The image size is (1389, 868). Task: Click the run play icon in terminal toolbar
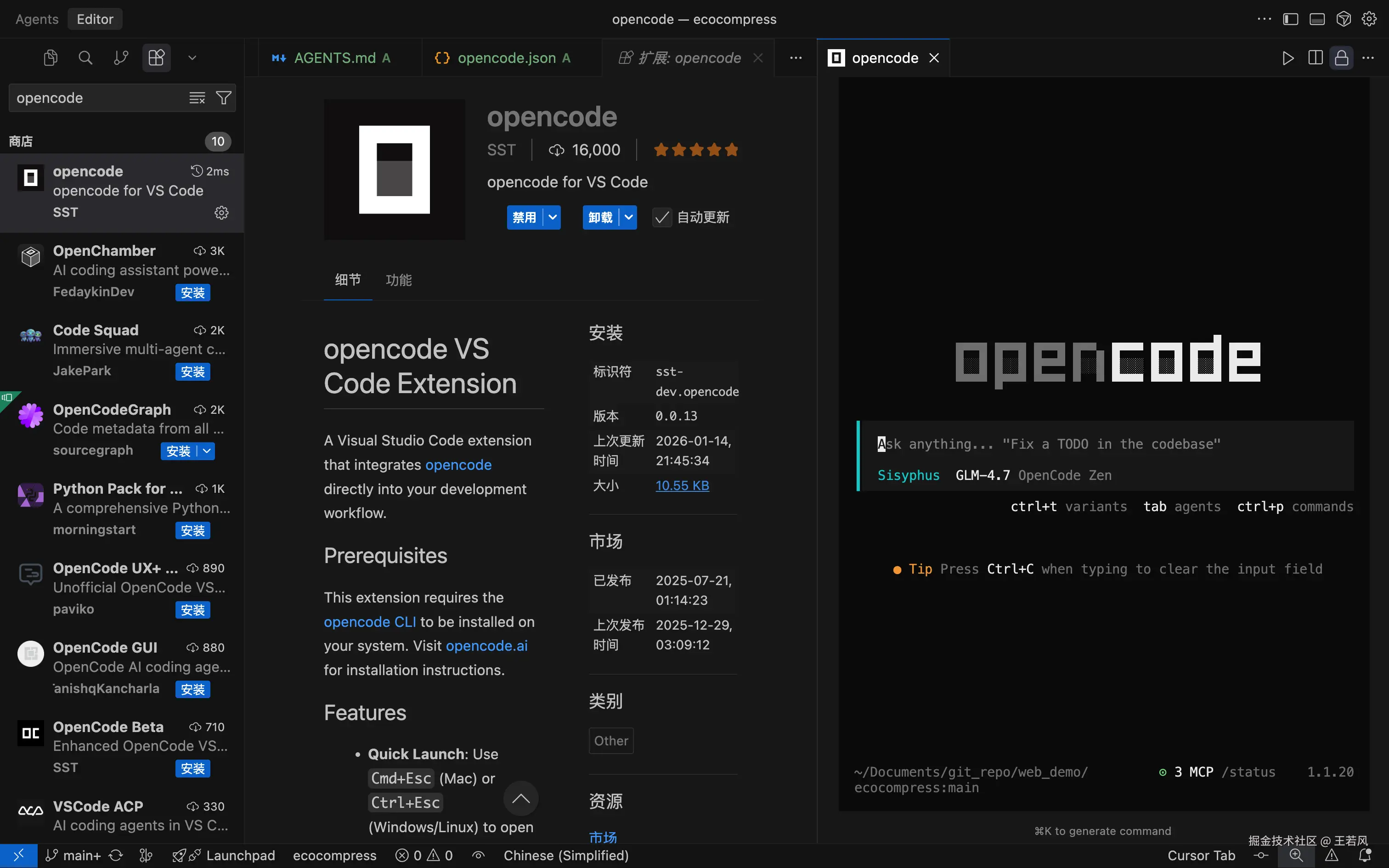pyautogui.click(x=1287, y=58)
